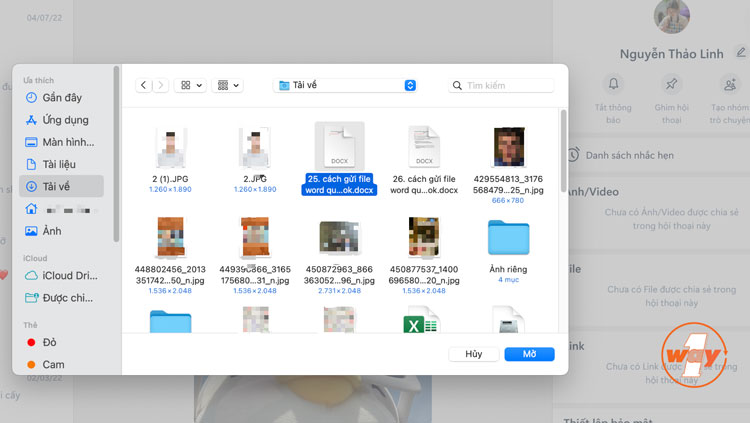Select Tài liệu in the sidebar
The height and width of the screenshot is (423, 750).
(x=62, y=164)
